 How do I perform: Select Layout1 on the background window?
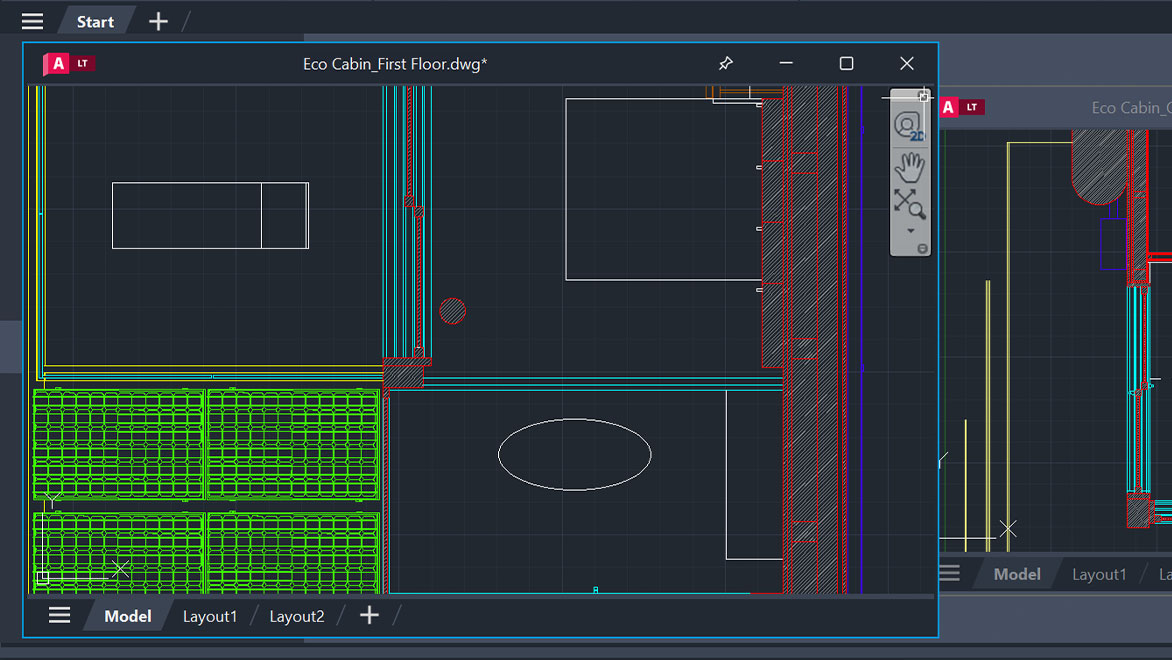(1100, 573)
